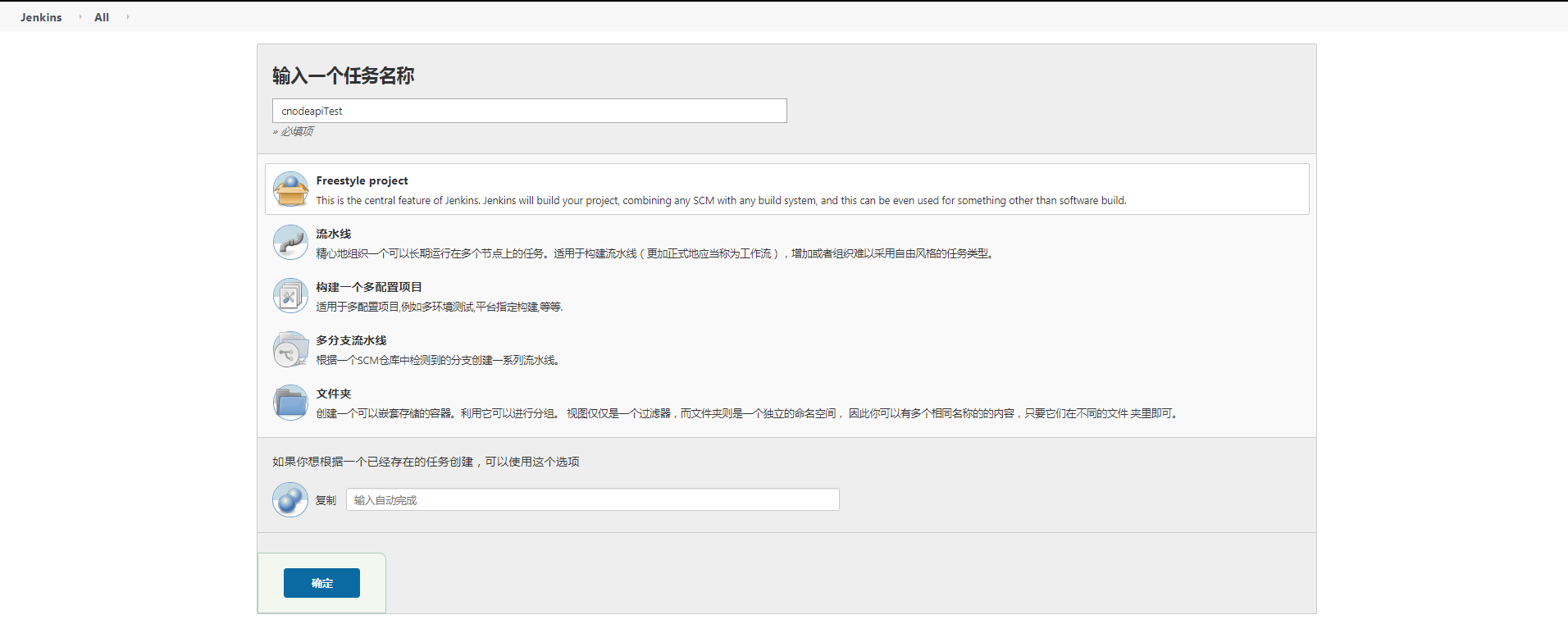Click the 必填项 required hint
Image resolution: width=1568 pixels, height=633 pixels.
click(x=293, y=131)
